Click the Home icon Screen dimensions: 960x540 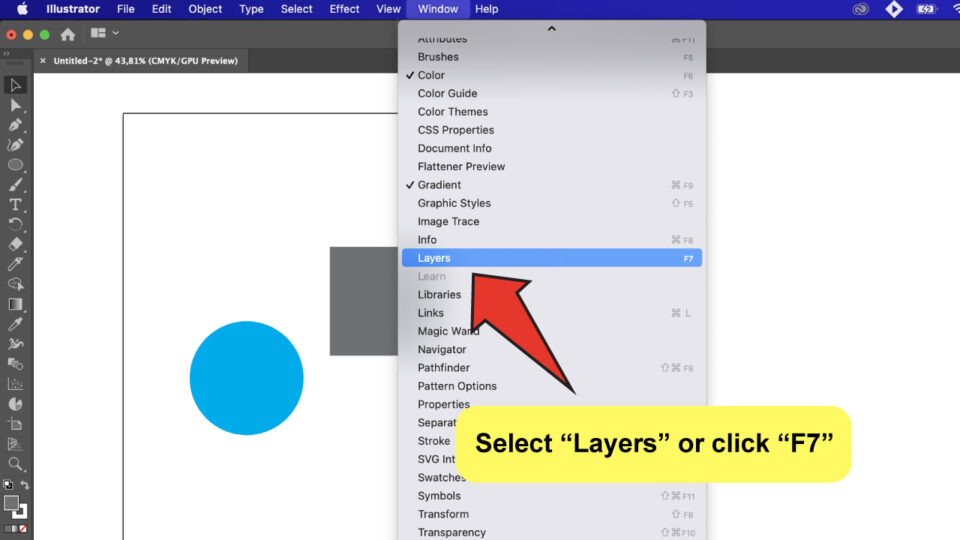click(x=67, y=34)
